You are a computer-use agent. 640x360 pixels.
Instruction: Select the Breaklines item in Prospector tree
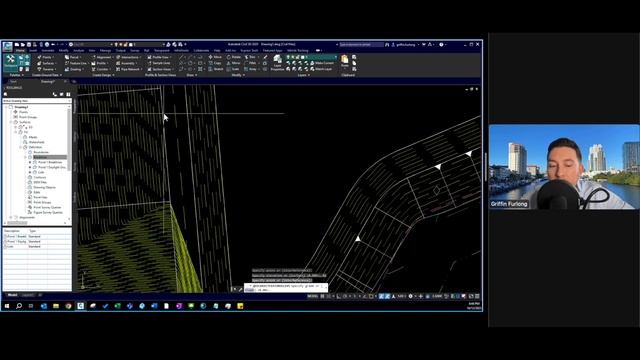pos(40,157)
